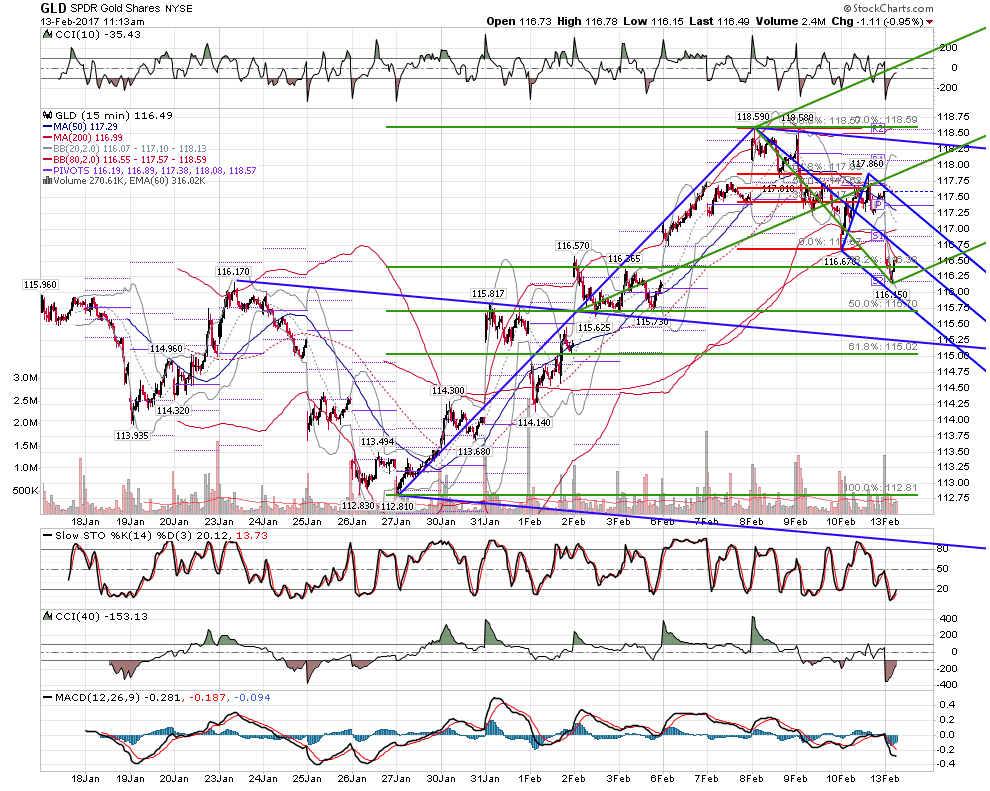
Task: Click the 'CCI(10) -35.43' indicator label
Action: point(98,35)
